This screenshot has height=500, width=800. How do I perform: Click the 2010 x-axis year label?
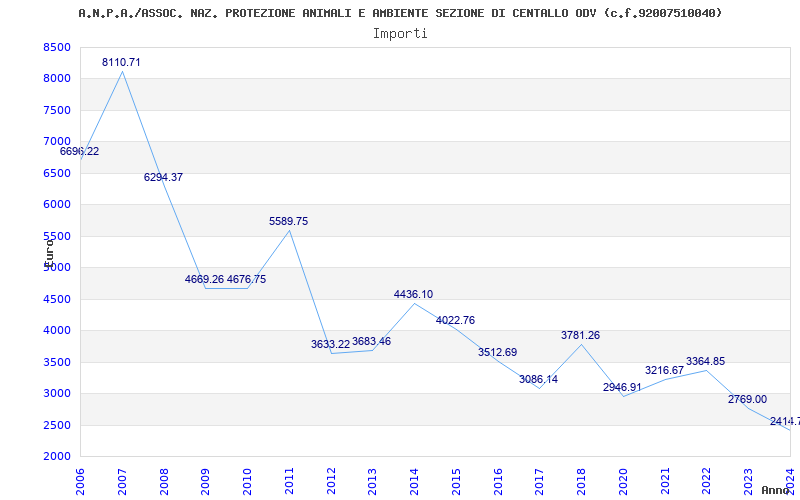pyautogui.click(x=247, y=481)
